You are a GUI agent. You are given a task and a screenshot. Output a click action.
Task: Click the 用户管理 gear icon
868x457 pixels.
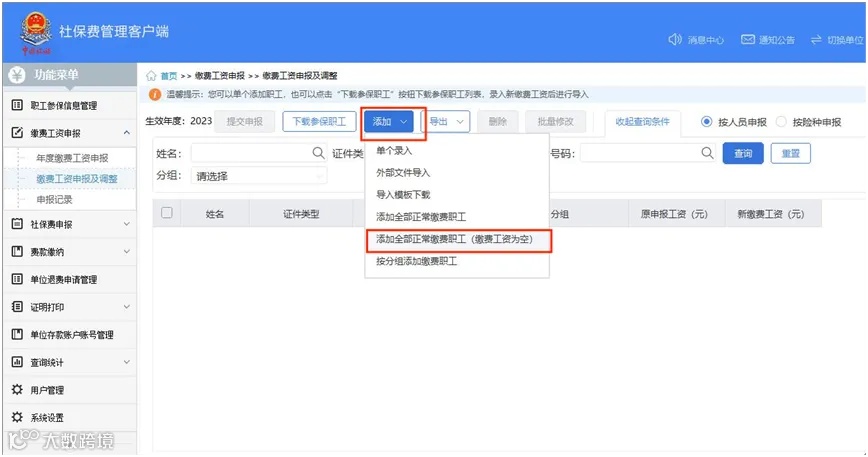(x=17, y=390)
